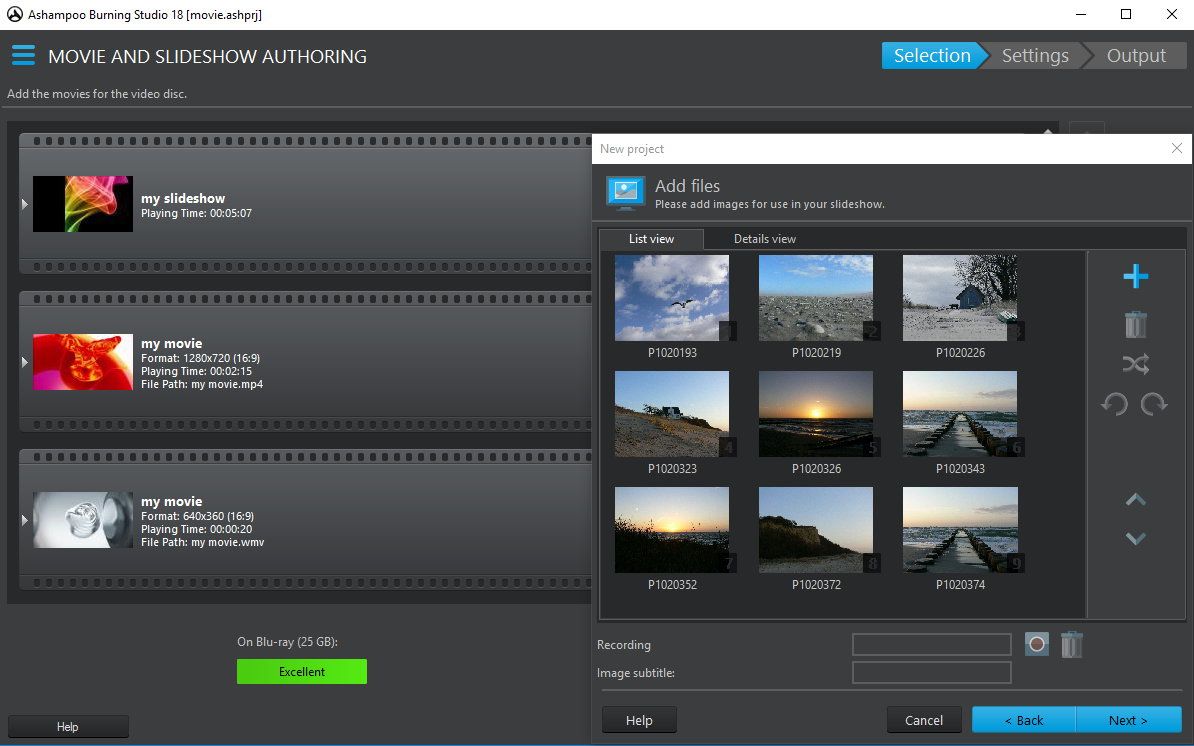The image size is (1194, 746).
Task: Shuffle the images with the shuffle icon
Action: [1135, 364]
